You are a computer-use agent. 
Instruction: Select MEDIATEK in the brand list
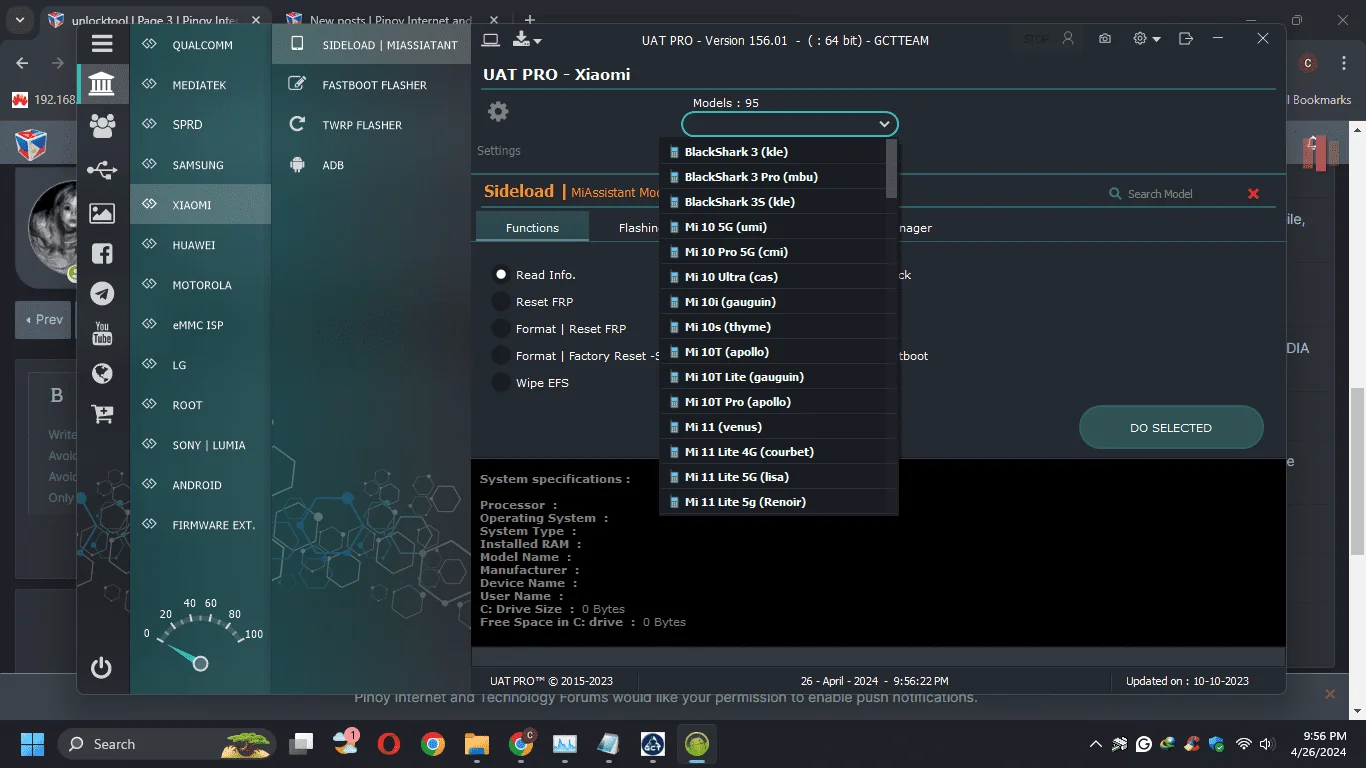pos(200,85)
